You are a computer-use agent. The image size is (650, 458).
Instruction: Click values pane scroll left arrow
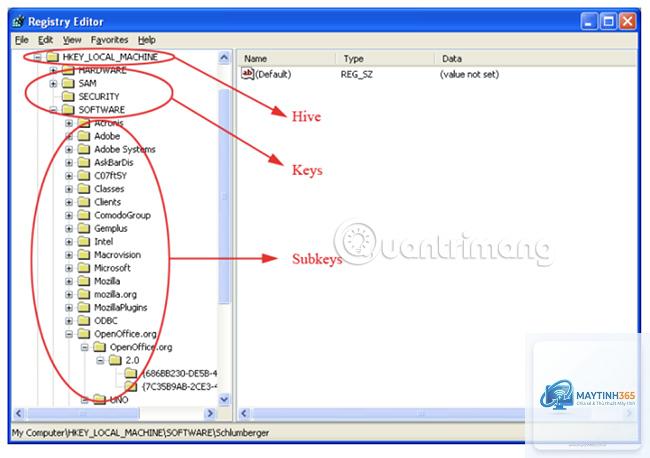pyautogui.click(x=245, y=414)
